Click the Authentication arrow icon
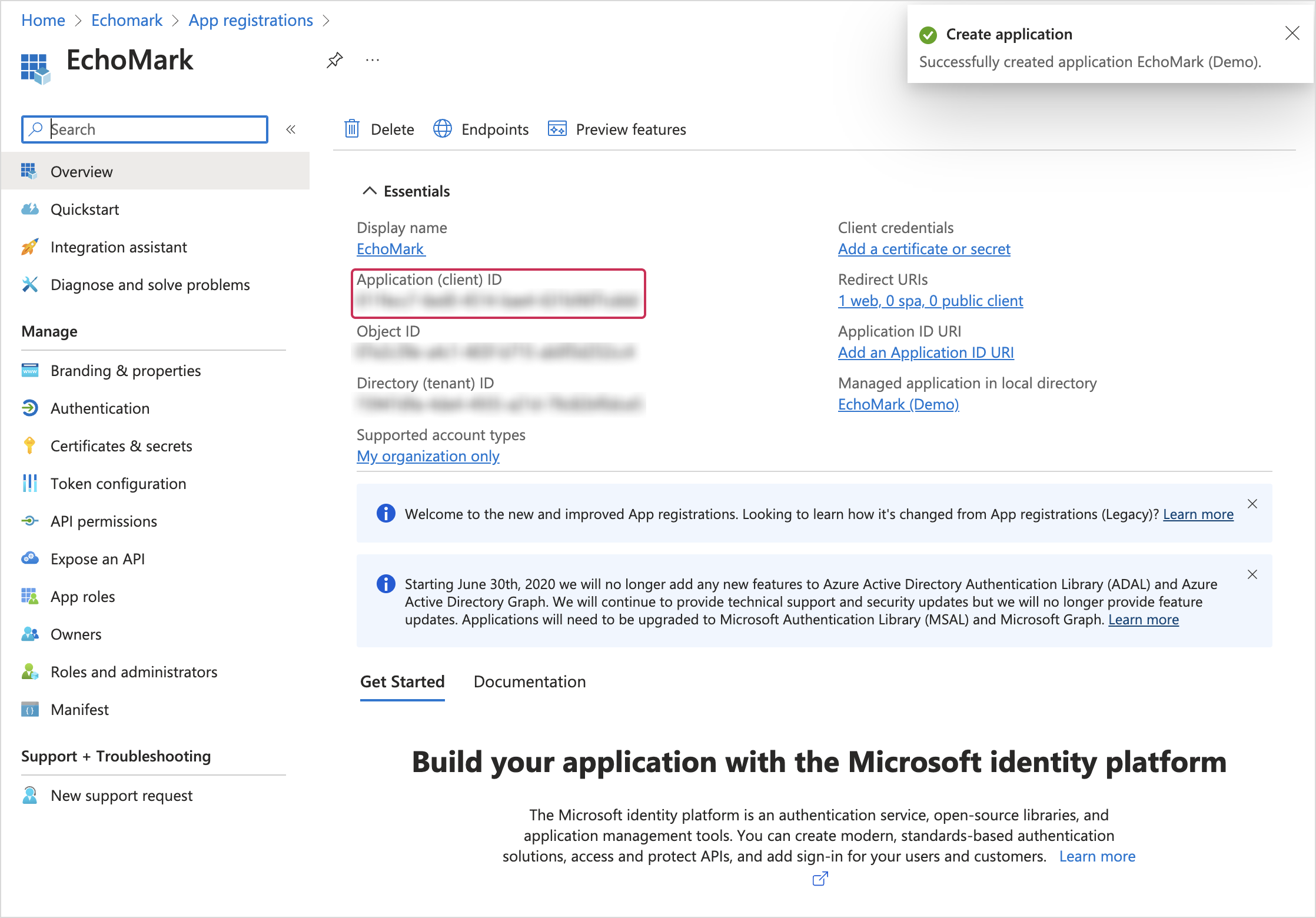 point(29,408)
